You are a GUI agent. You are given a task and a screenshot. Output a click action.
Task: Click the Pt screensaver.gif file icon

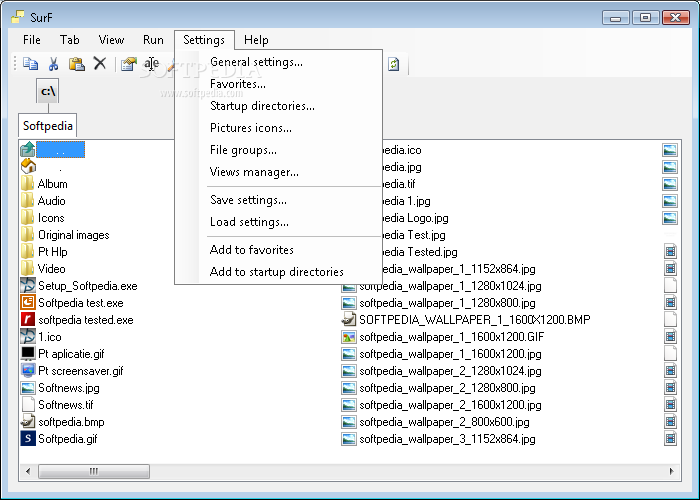[28, 370]
